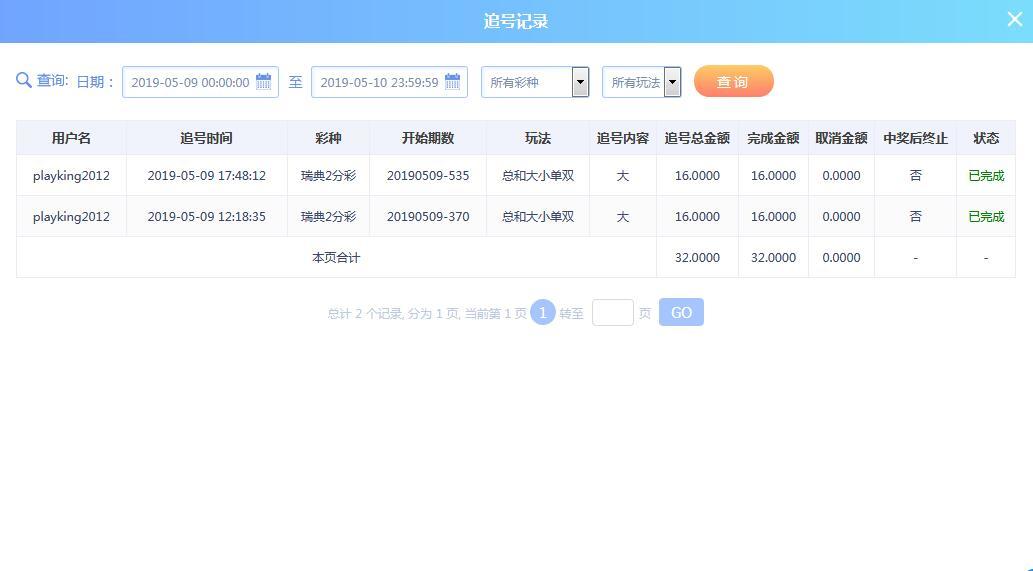Viewport: 1033px width, 571px height.
Task: Select page 1 in pagination
Action: coord(542,313)
